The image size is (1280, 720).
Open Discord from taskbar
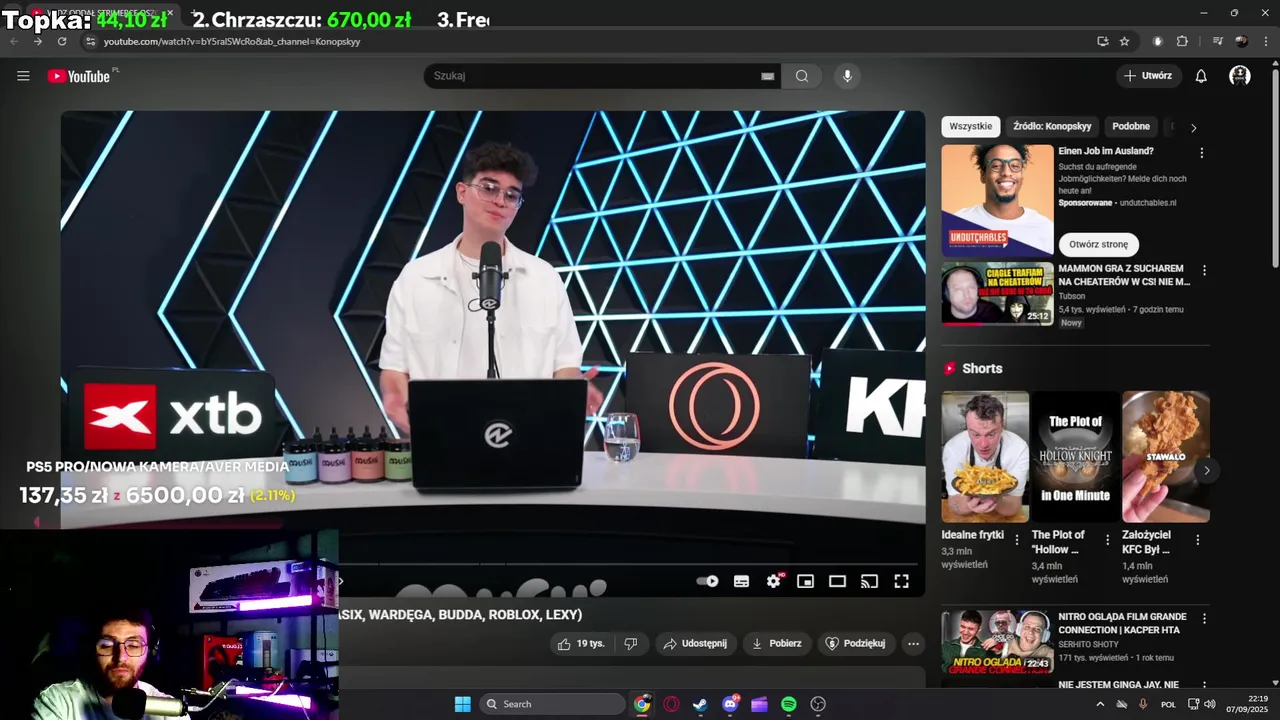tap(730, 704)
